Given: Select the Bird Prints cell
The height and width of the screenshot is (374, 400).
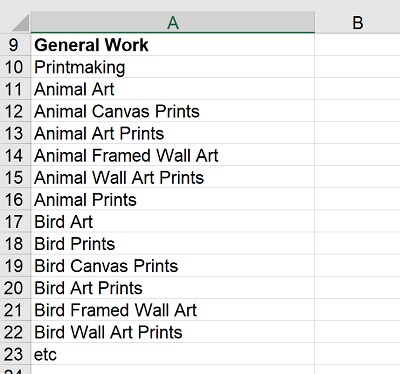Looking at the screenshot, I should pos(173,243).
